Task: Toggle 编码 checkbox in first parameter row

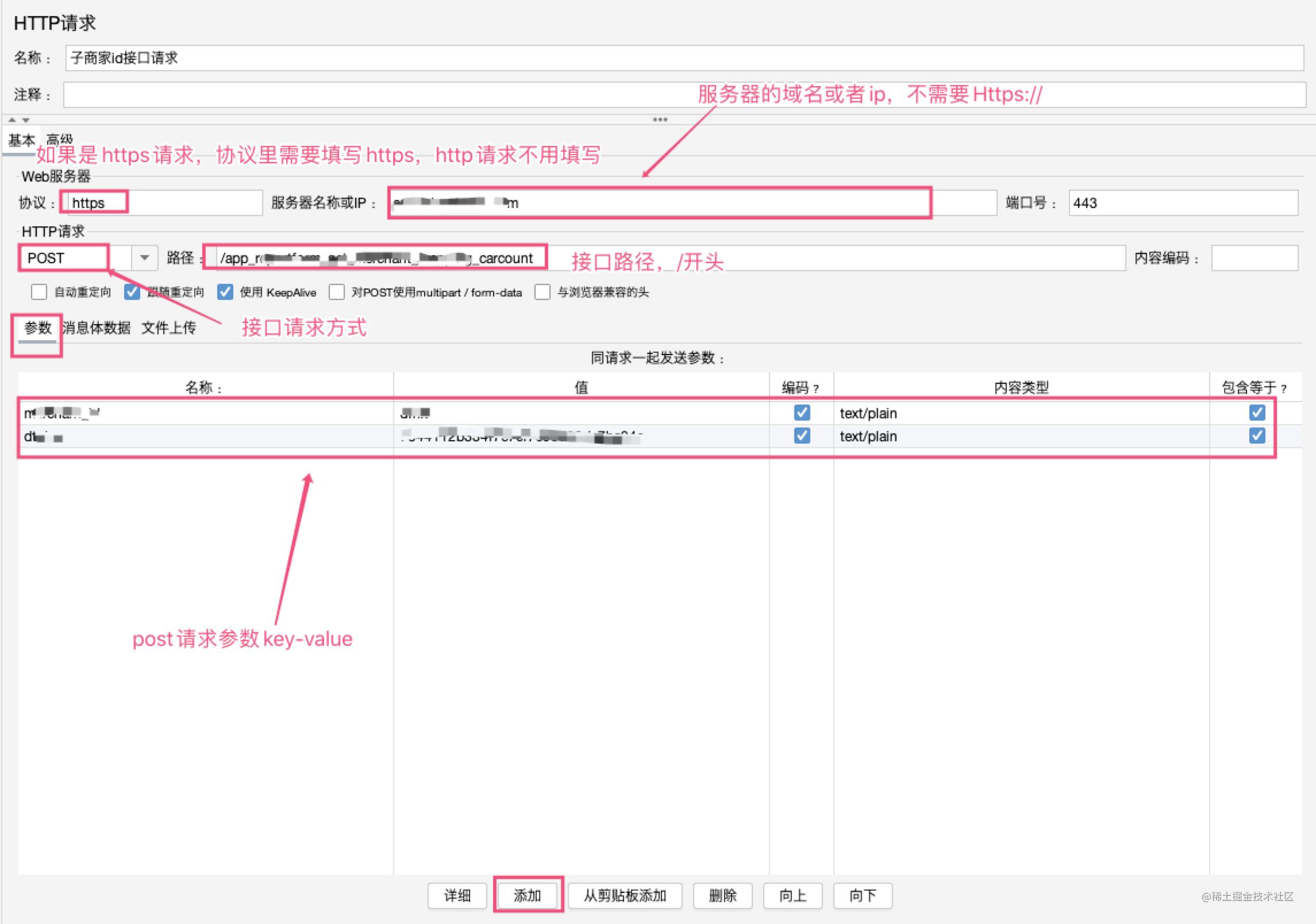Action: click(x=802, y=413)
